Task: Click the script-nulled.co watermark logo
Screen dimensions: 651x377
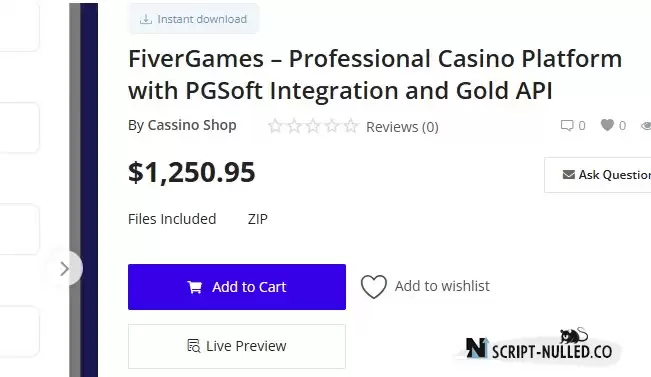Action: coord(538,345)
